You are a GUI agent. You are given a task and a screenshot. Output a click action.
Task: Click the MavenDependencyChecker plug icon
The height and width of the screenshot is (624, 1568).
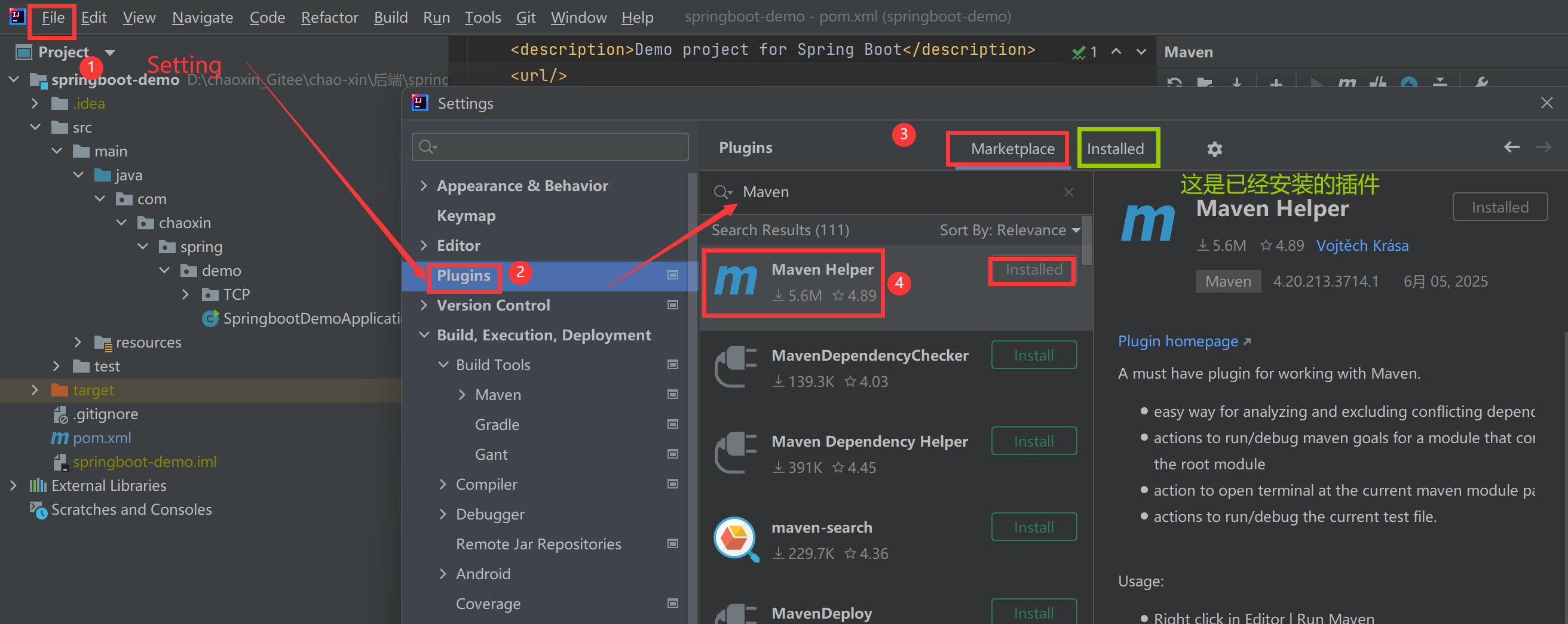coord(736,366)
